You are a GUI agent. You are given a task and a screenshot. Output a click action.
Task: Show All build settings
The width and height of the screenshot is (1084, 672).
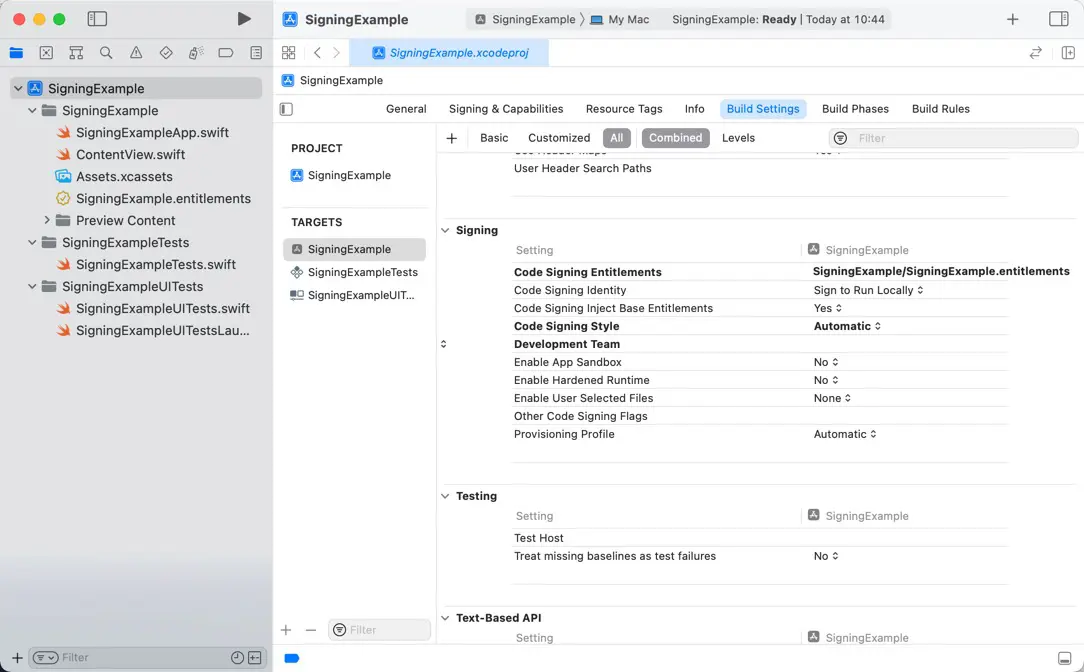click(617, 138)
